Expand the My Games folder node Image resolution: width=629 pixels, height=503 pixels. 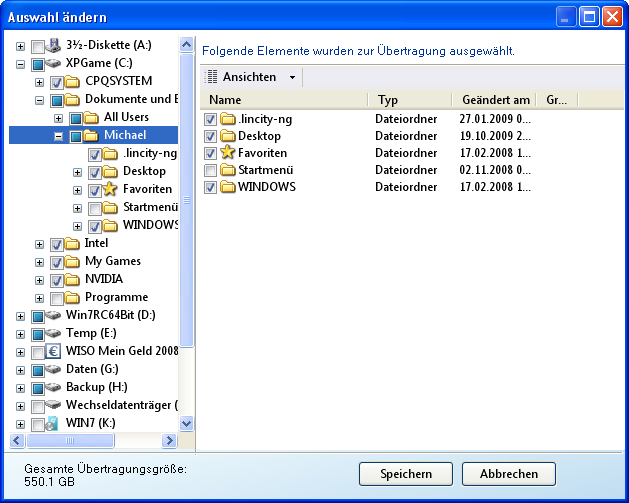(39, 262)
